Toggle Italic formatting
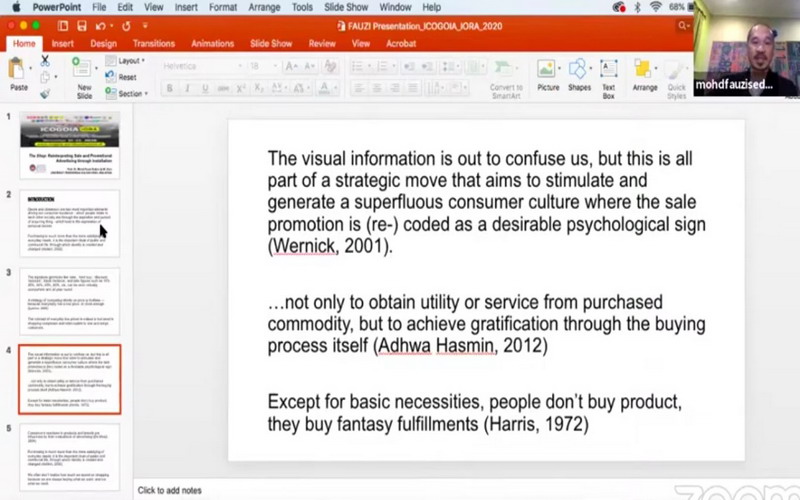Image resolution: width=800 pixels, height=500 pixels. click(187, 88)
